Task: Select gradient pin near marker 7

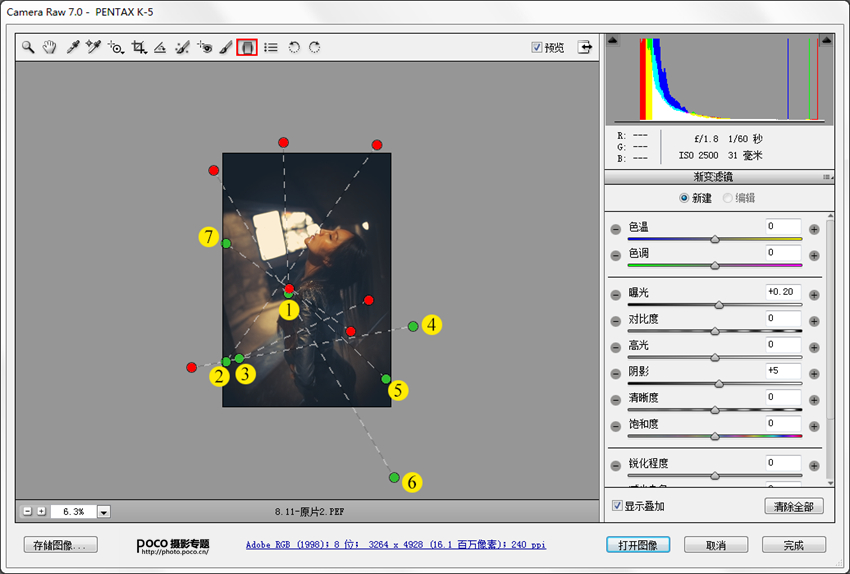Action: tap(227, 243)
